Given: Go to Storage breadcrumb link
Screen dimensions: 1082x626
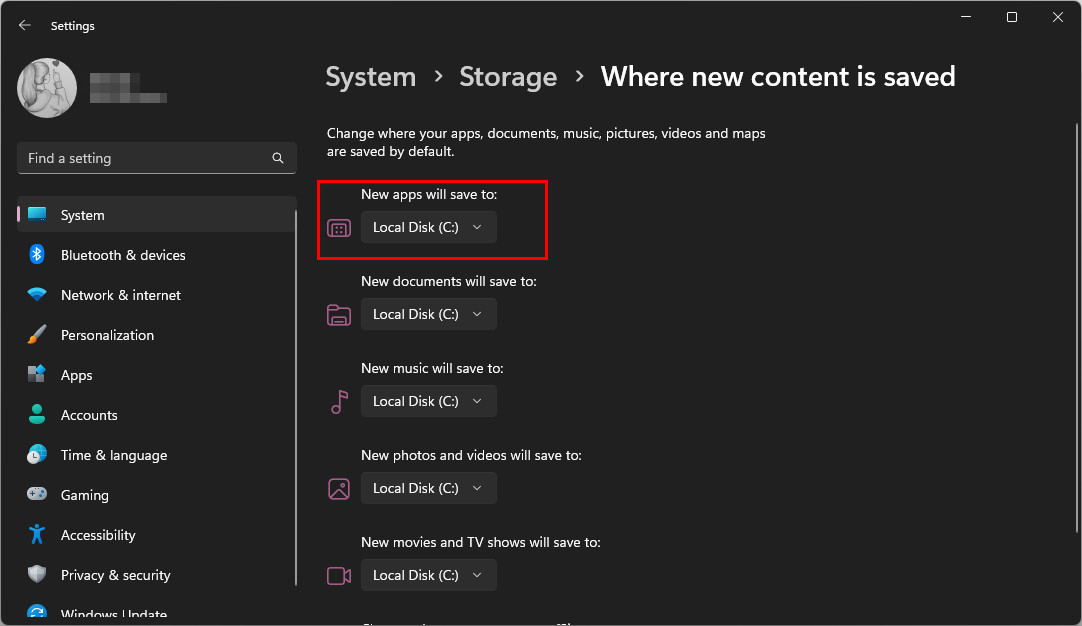Looking at the screenshot, I should [508, 77].
